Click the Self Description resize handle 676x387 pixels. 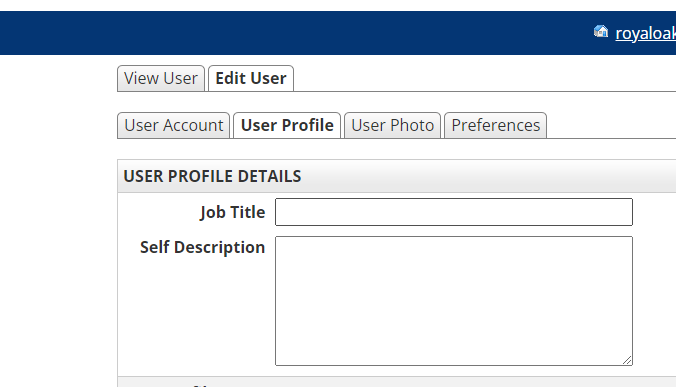pos(627,360)
